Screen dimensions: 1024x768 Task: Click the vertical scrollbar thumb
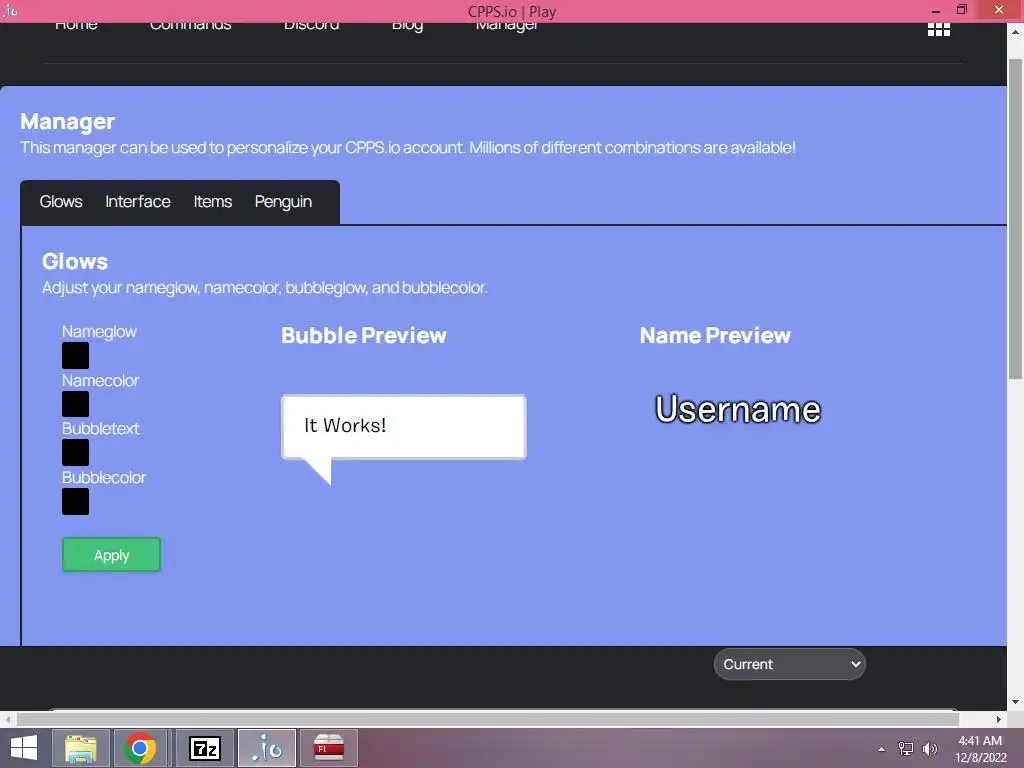click(x=1015, y=219)
